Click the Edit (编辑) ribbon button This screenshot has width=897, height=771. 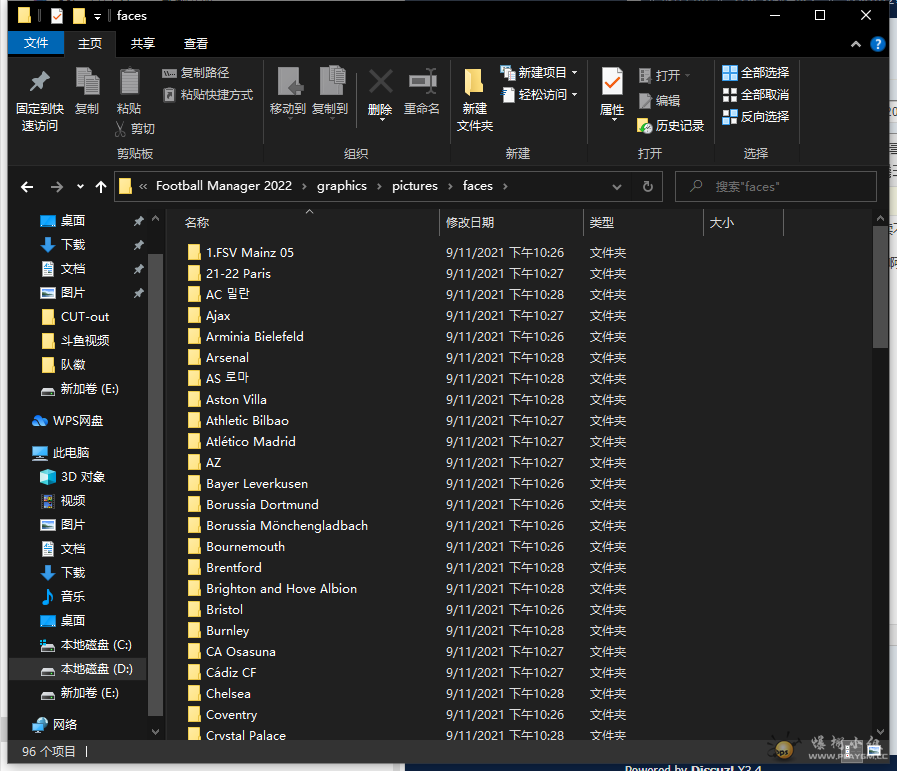coord(659,101)
